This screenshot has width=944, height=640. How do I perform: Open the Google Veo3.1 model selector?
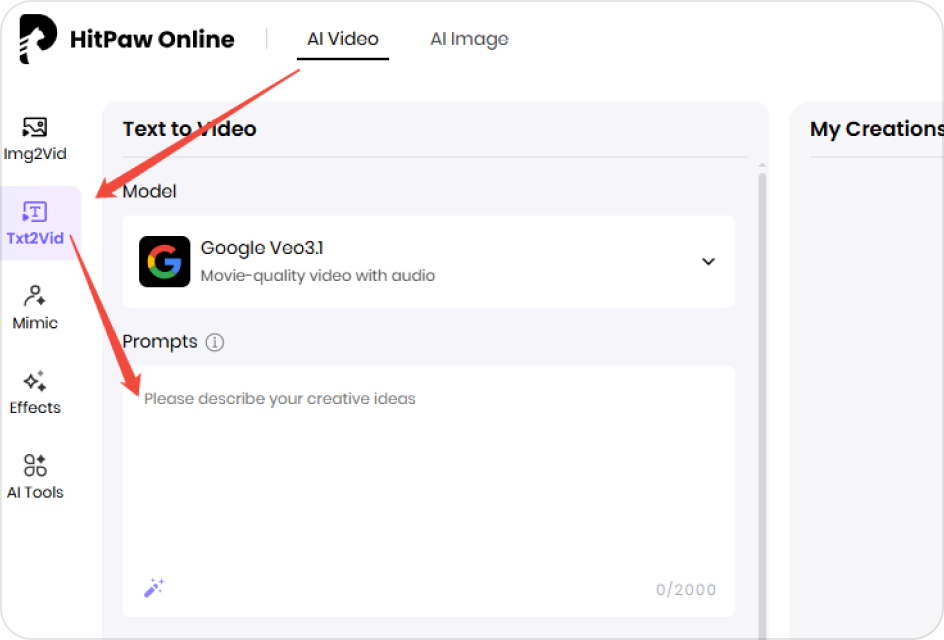click(x=428, y=262)
